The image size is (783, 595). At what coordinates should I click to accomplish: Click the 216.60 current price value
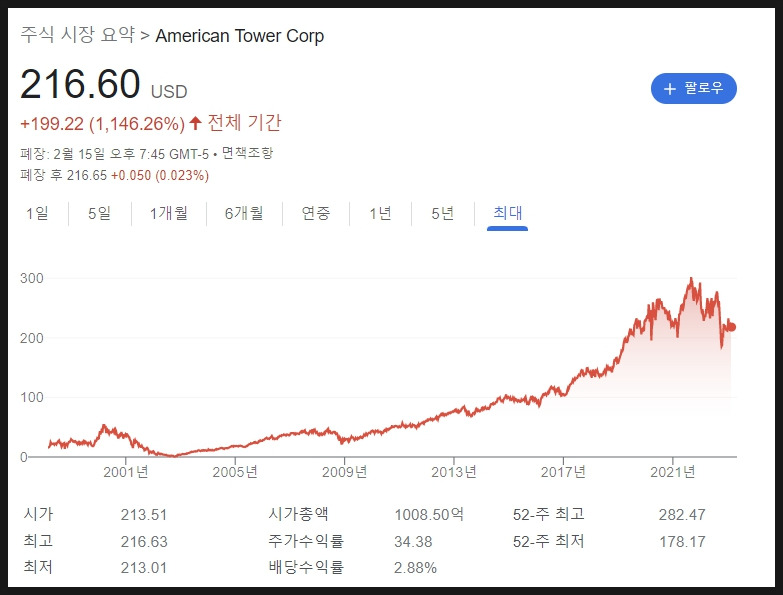click(x=80, y=83)
